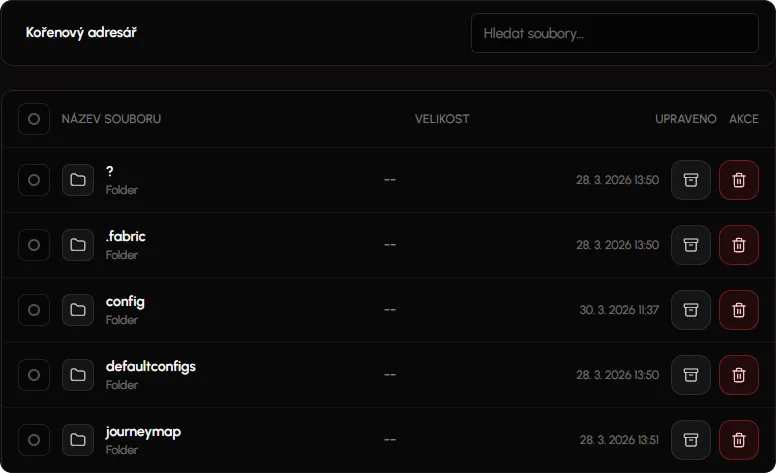Image resolution: width=776 pixels, height=473 pixels.
Task: Click the archive icon for the ? folder
Action: tap(690, 180)
